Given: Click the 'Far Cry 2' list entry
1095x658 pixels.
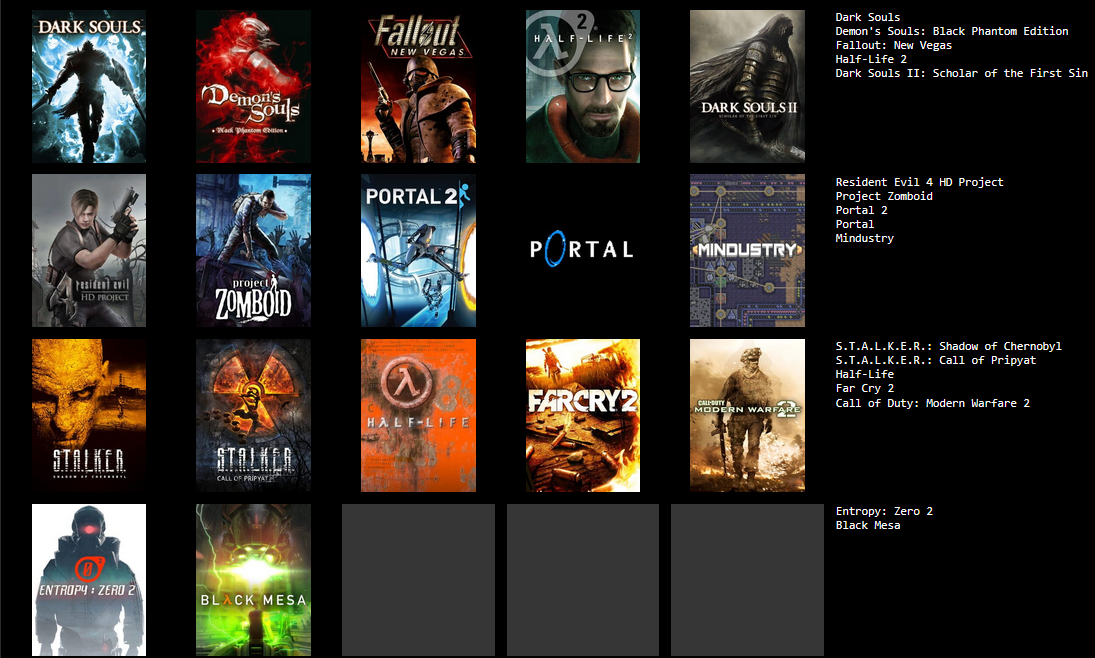Looking at the screenshot, I should point(865,388).
